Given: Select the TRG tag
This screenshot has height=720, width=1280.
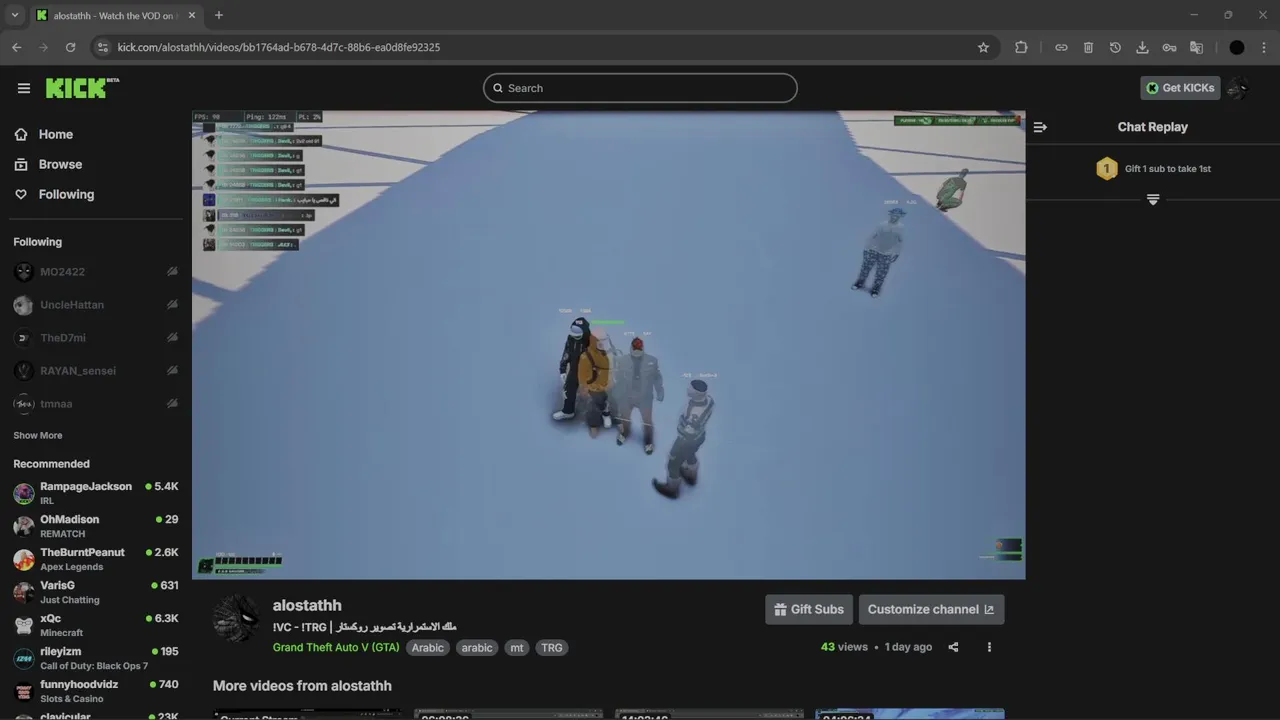Looking at the screenshot, I should [x=552, y=648].
